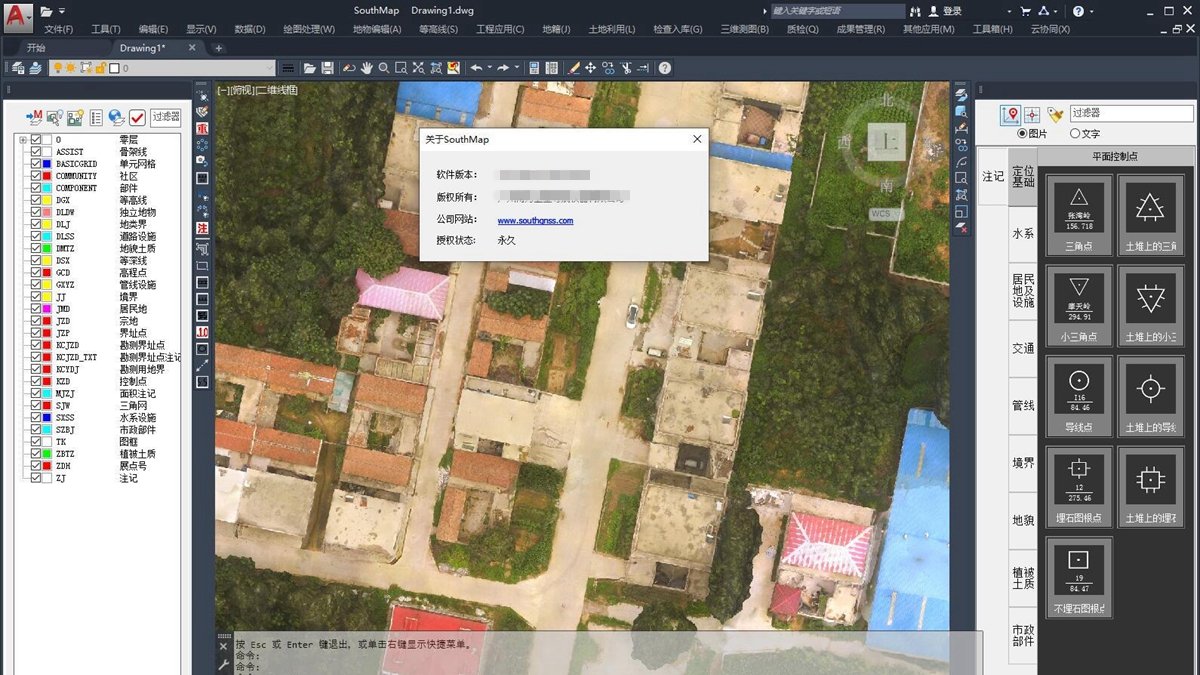1200x675 pixels.
Task: Click the map pin locate icon in symbol panel
Action: pyautogui.click(x=1012, y=114)
